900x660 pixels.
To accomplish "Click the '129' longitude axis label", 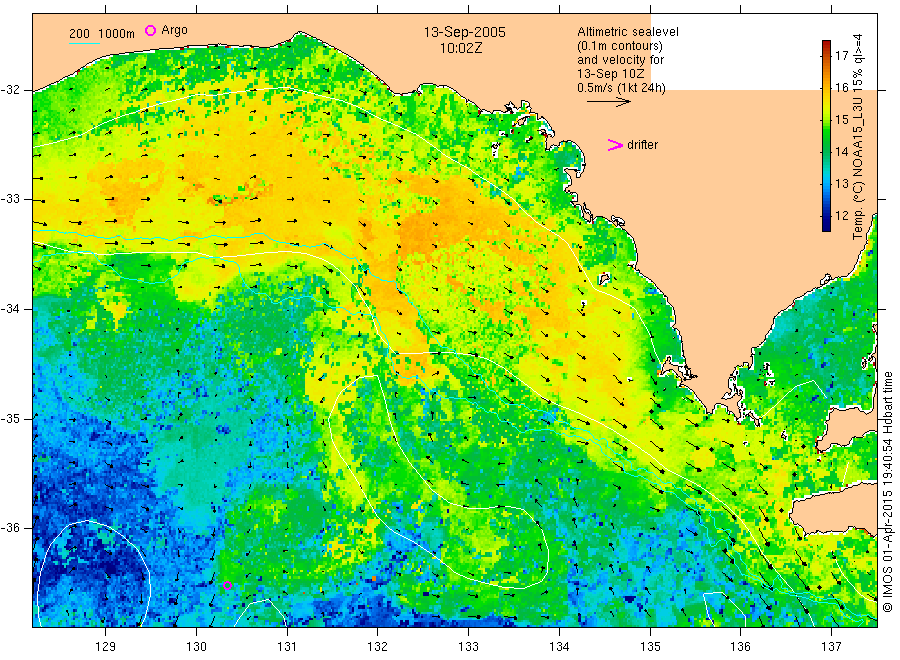I will [106, 647].
